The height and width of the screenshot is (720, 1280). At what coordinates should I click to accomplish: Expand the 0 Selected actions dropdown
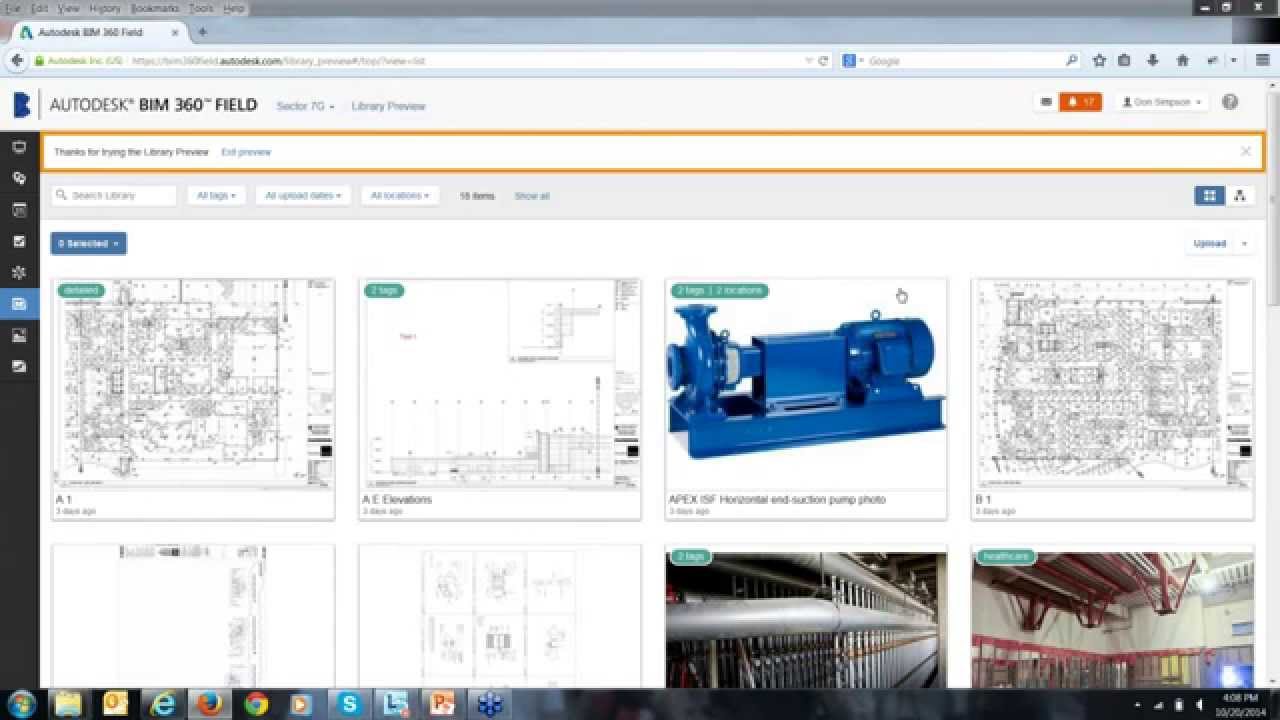point(89,243)
